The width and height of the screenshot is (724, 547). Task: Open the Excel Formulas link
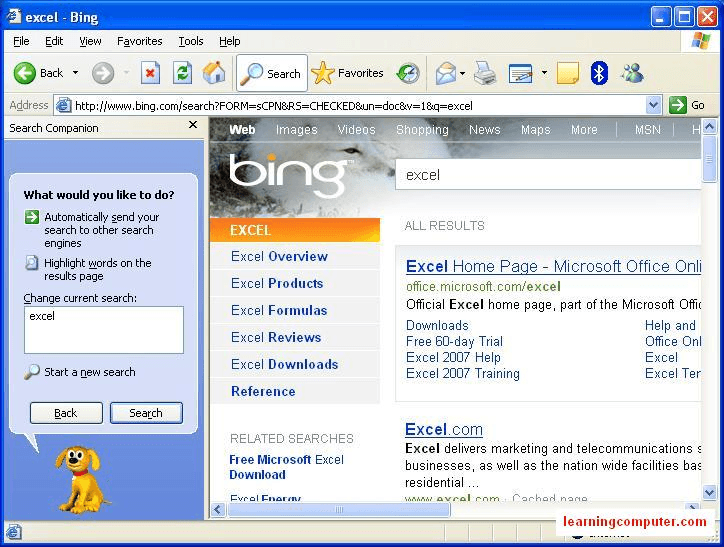coord(279,310)
